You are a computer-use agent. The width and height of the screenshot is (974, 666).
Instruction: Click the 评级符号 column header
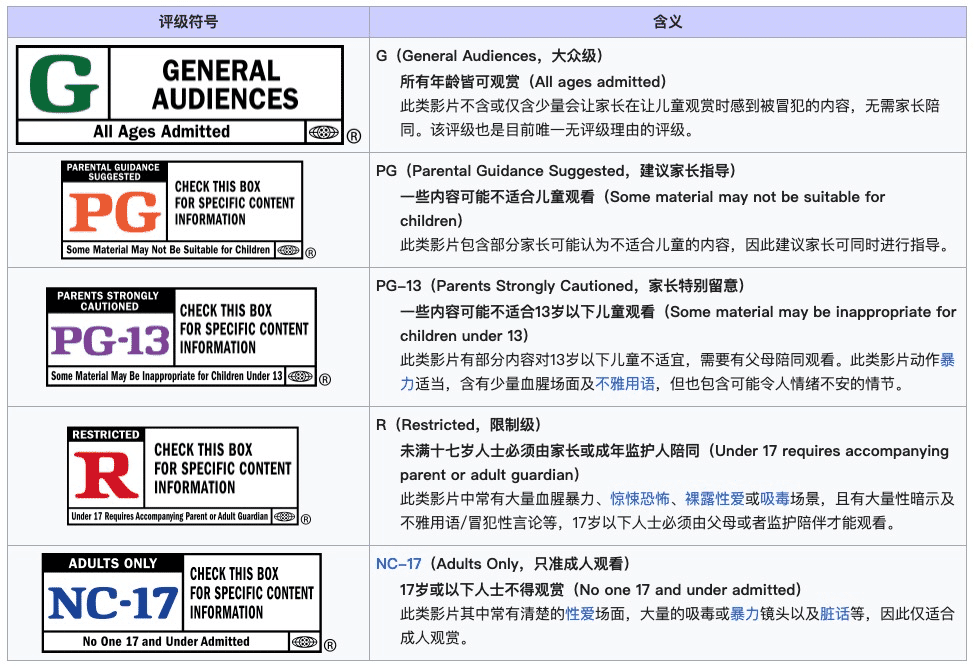tap(188, 22)
